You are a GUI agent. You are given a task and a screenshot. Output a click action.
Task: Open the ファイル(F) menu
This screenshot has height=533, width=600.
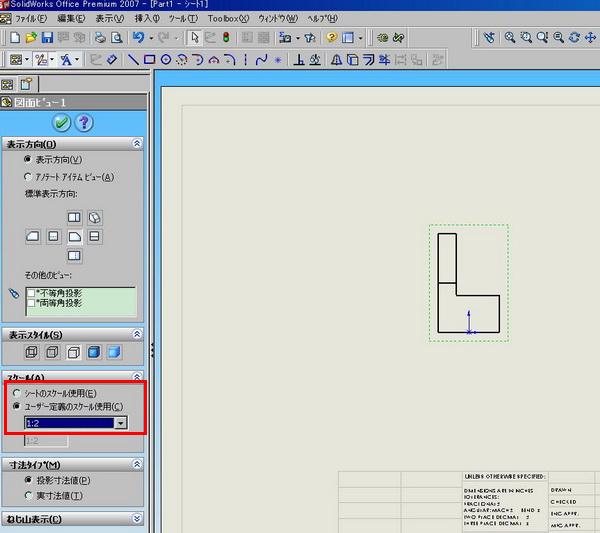pyautogui.click(x=31, y=18)
